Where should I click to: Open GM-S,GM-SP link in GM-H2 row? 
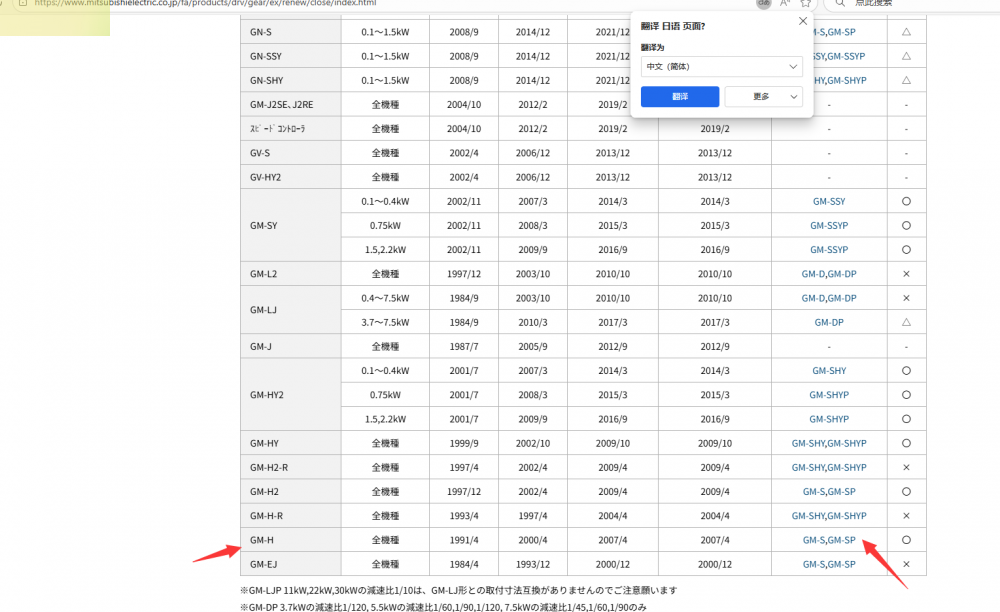click(x=828, y=492)
